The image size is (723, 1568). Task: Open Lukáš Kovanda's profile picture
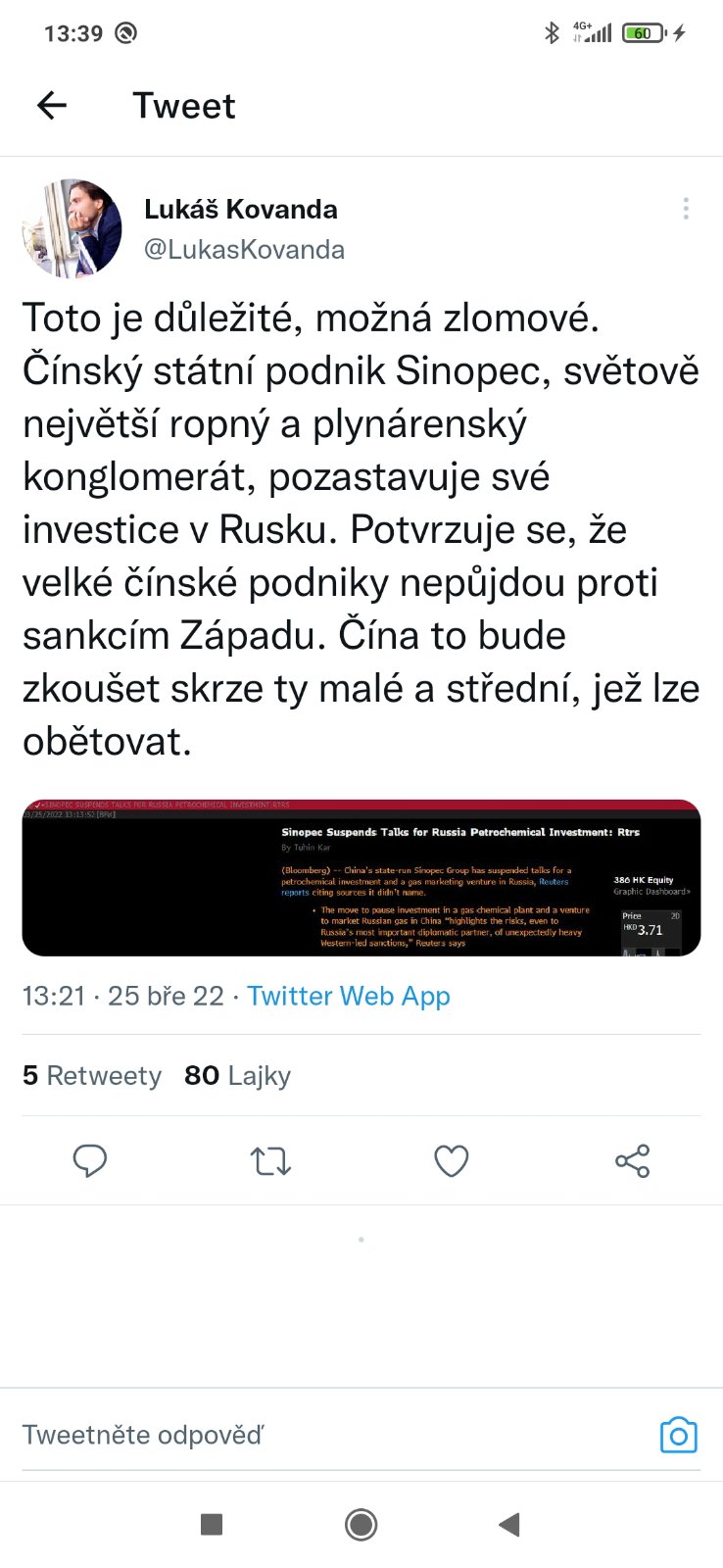coord(72,228)
